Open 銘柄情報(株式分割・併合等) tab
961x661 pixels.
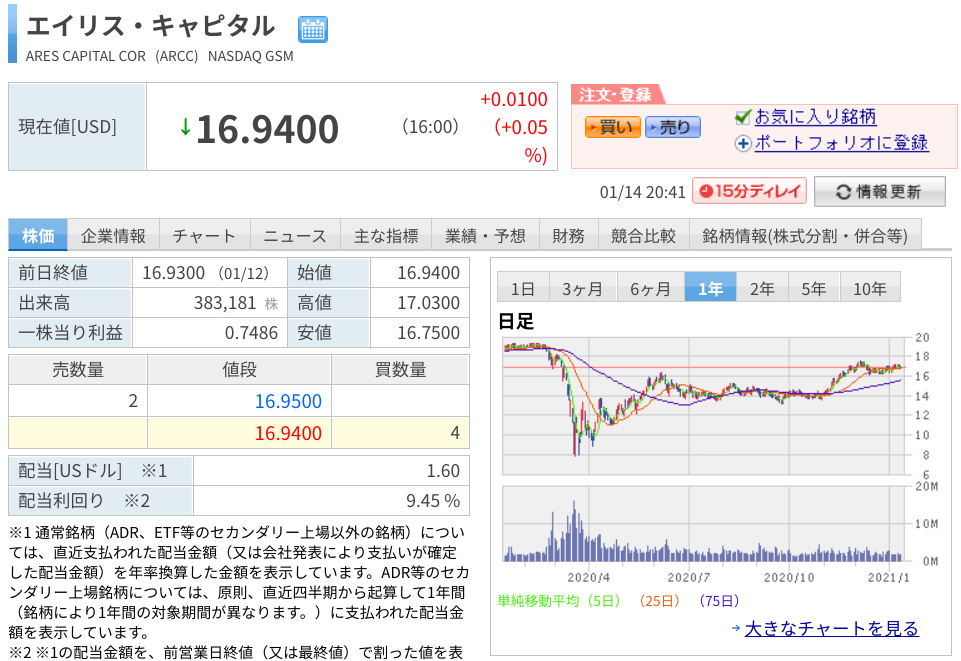click(x=805, y=235)
